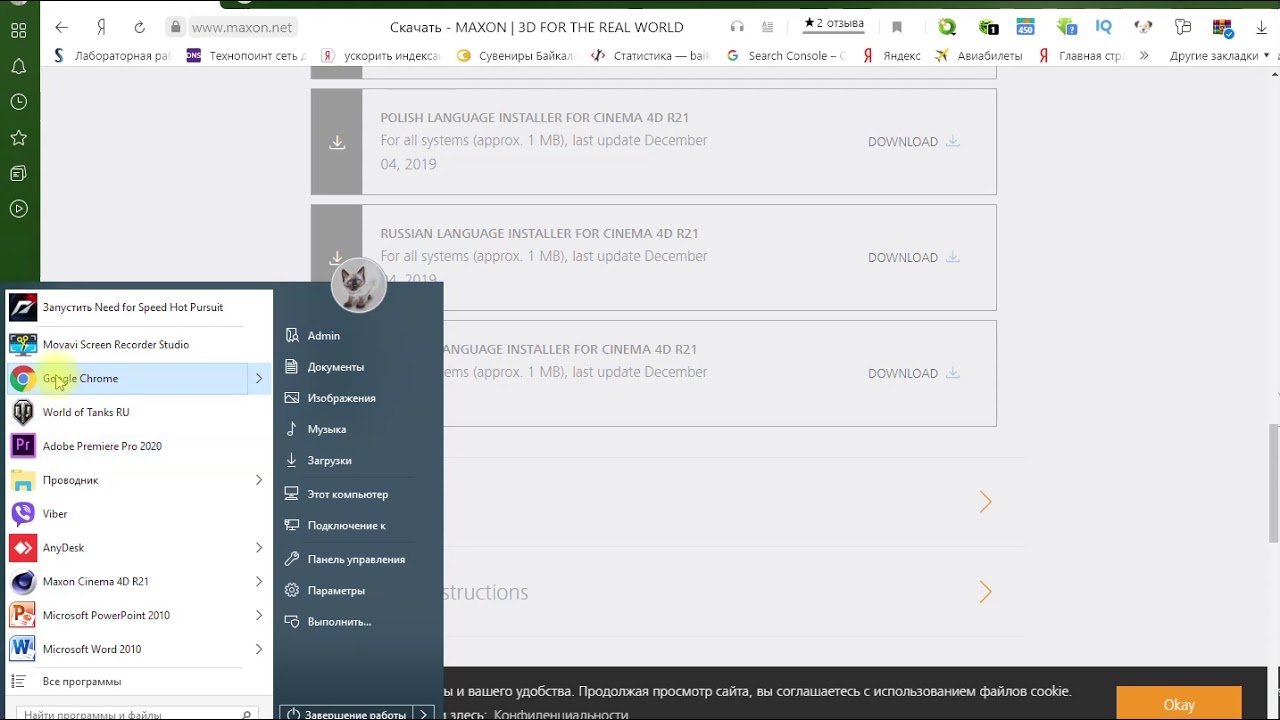Open Панель управления
This screenshot has height=720, width=1280.
(x=356, y=560)
